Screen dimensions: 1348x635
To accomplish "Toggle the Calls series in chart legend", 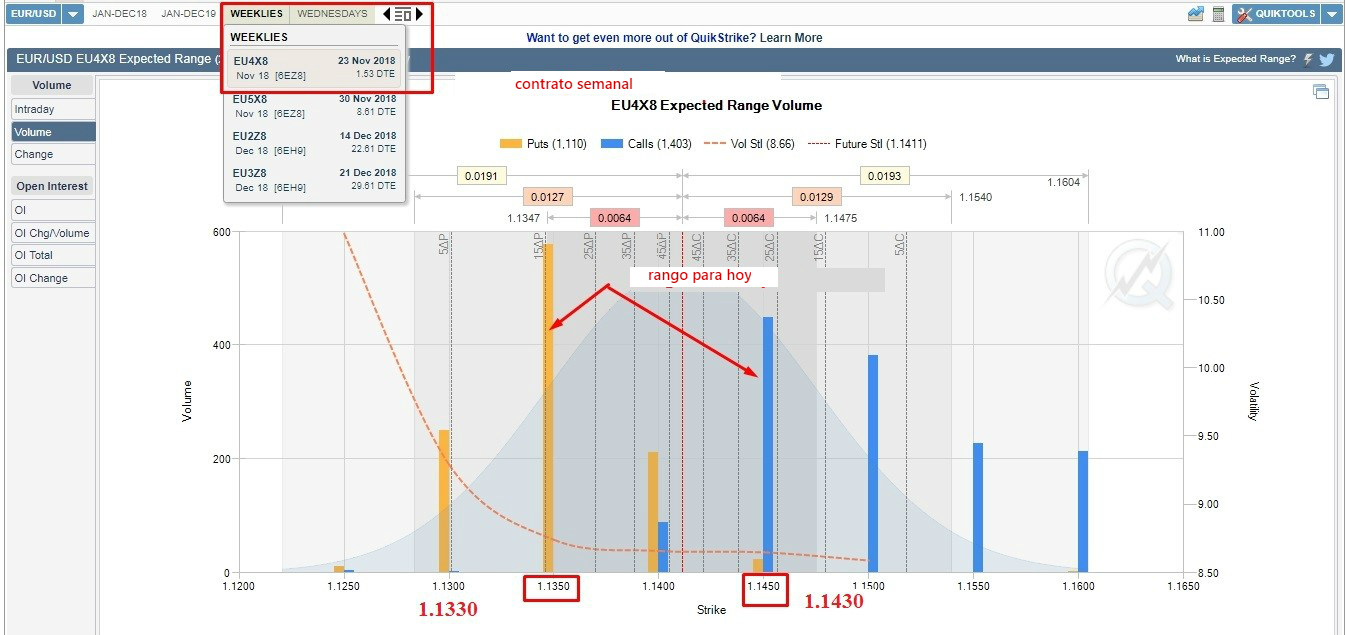I will pos(645,144).
